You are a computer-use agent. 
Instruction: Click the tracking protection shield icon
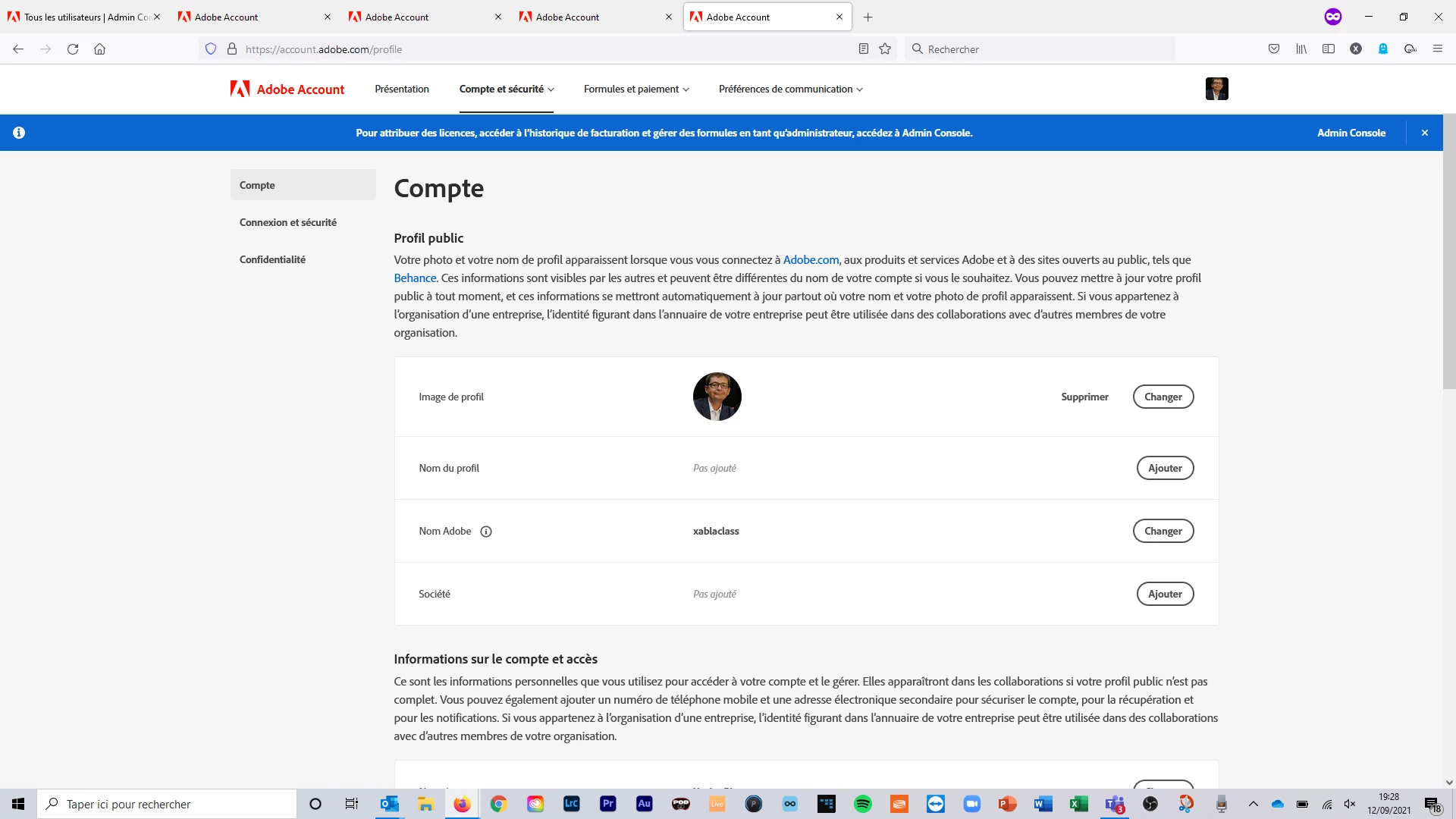(211, 49)
